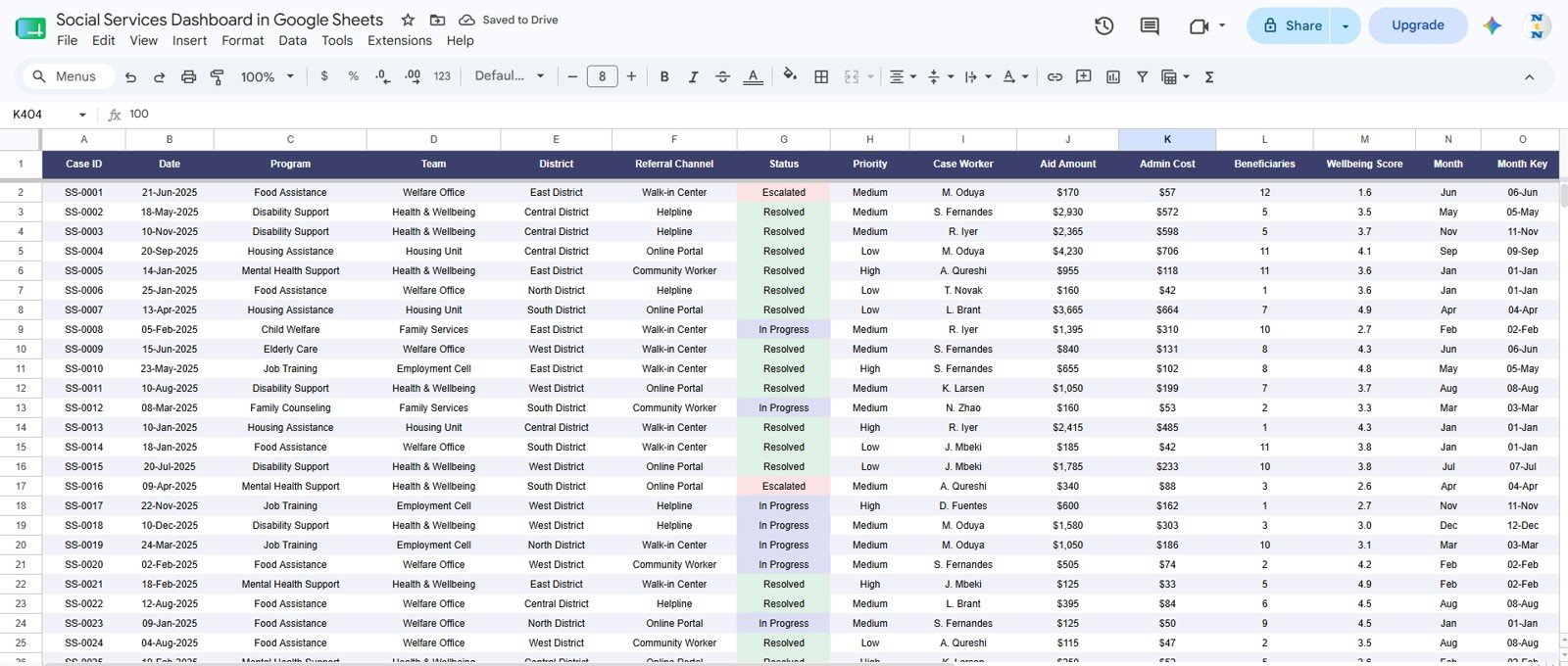Click the Wellbeing Score header cell
The image size is (1568, 666).
coord(1364,164)
